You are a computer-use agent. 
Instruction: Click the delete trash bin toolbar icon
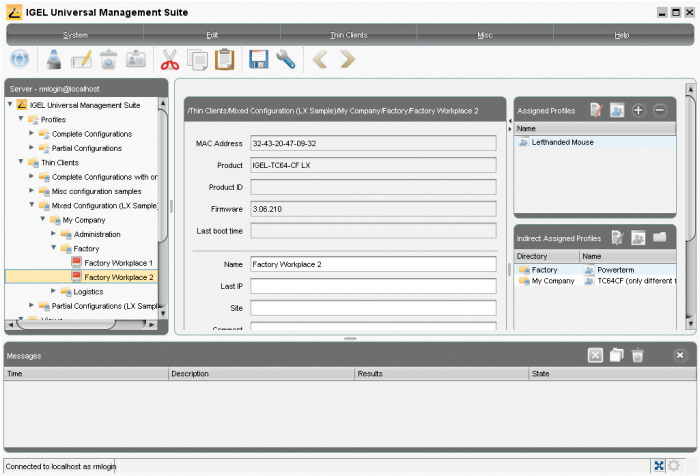pos(108,59)
